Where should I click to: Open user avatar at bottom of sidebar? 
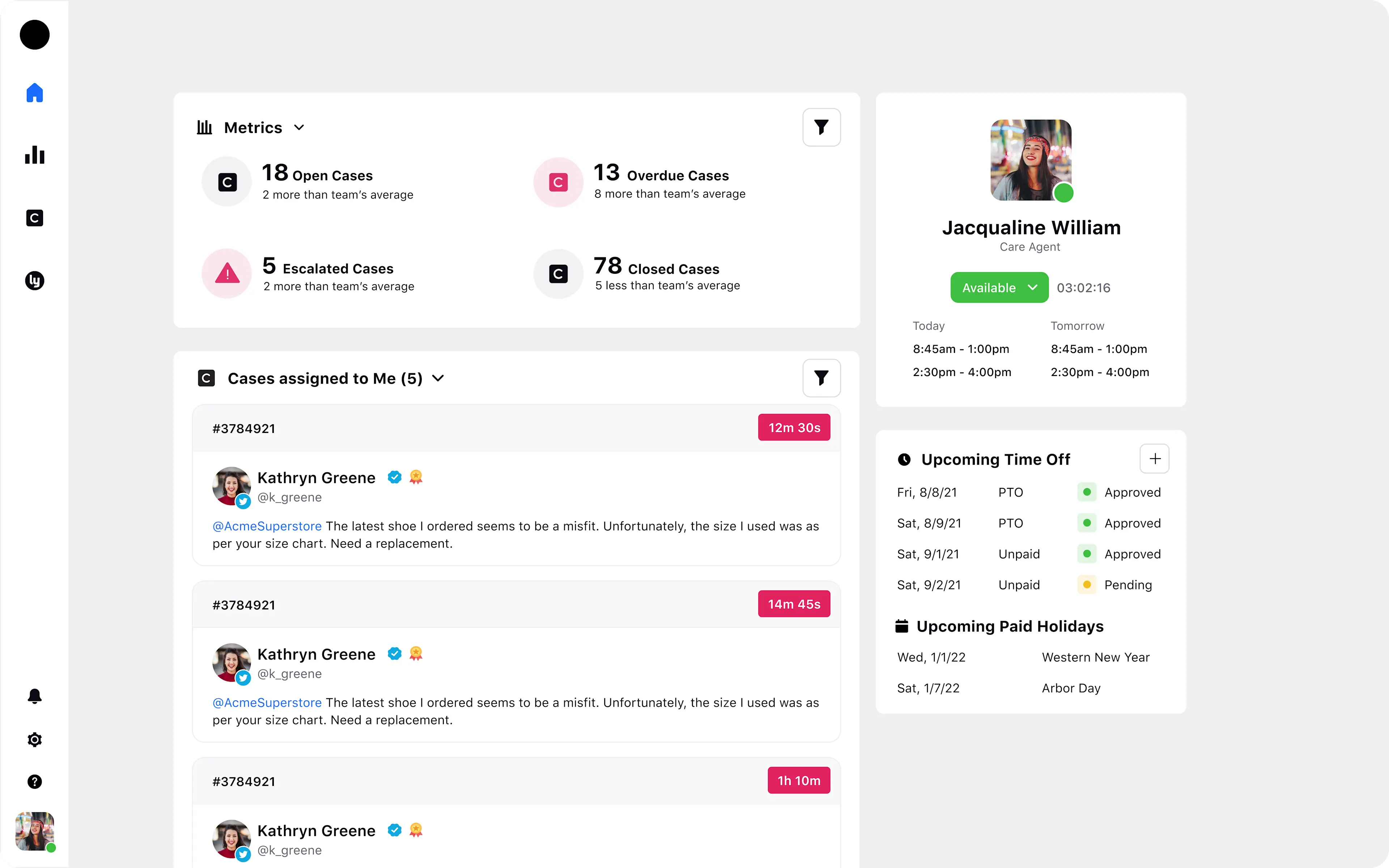(x=34, y=831)
